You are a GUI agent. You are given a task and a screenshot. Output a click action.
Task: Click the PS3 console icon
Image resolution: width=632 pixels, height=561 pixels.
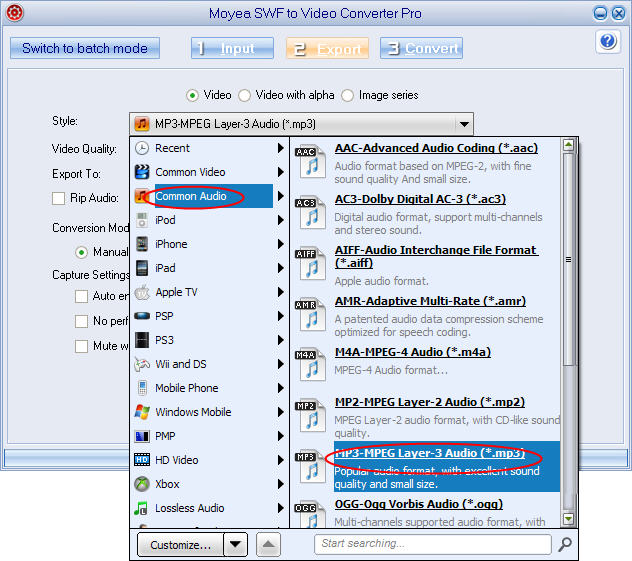tap(142, 340)
